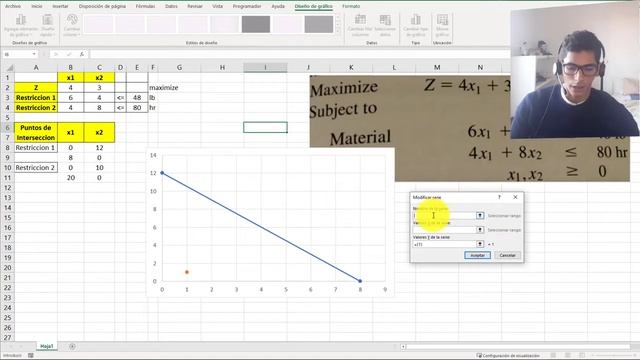Select cell containing 12 in row 8
The width and height of the screenshot is (640, 360).
pos(99,148)
